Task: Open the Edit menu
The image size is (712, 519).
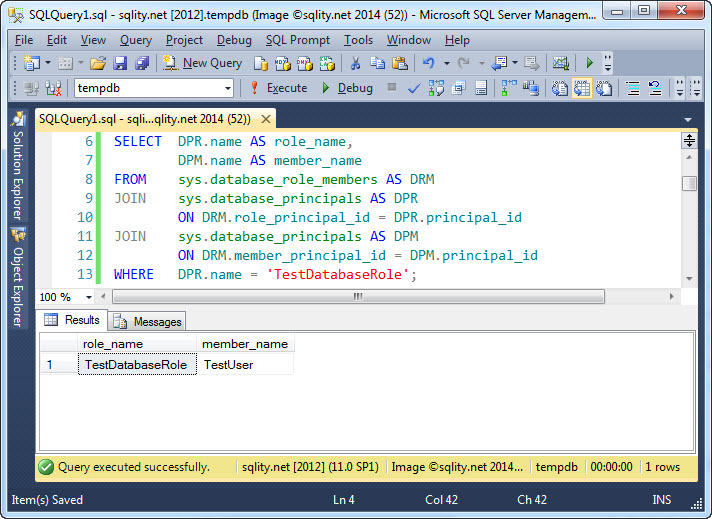Action: (x=57, y=40)
